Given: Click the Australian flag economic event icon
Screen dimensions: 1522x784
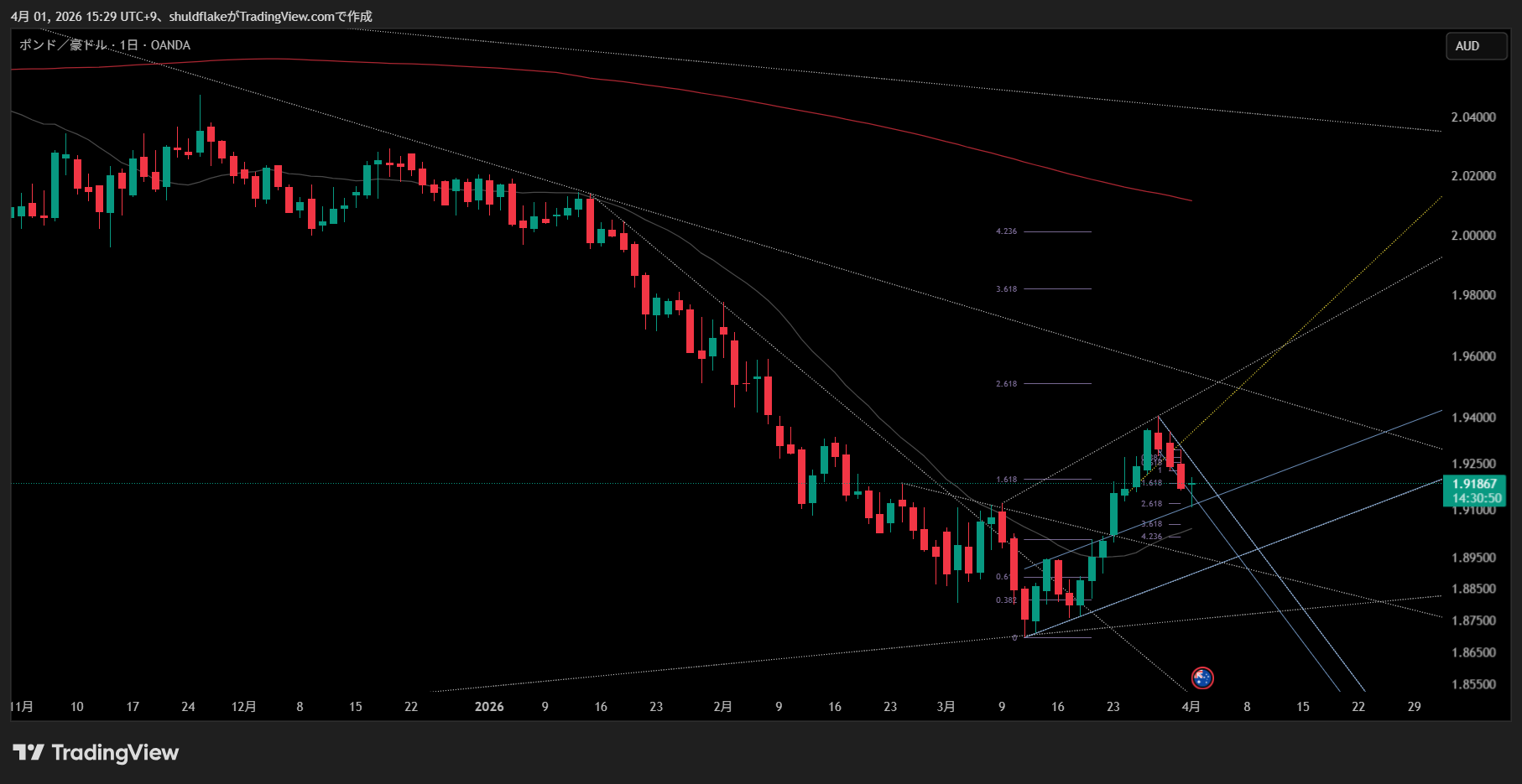Looking at the screenshot, I should (1202, 678).
